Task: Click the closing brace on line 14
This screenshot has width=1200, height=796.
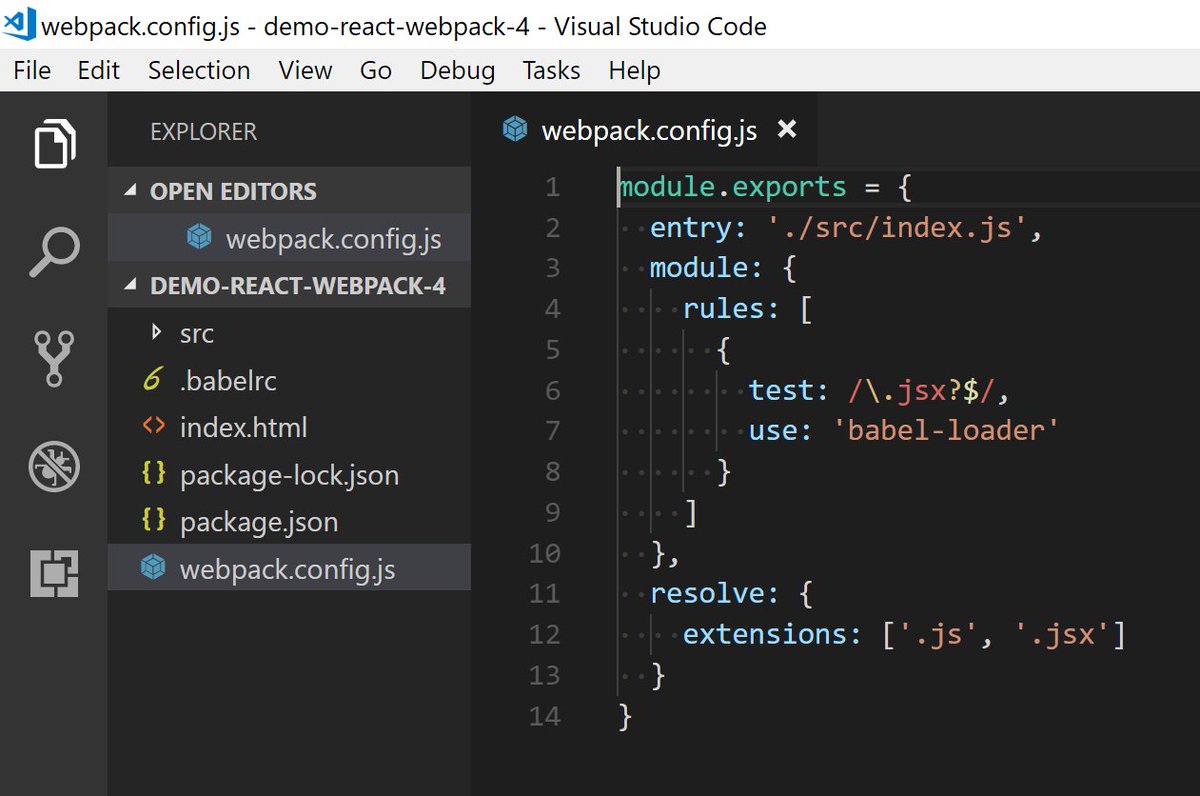Action: tap(626, 716)
